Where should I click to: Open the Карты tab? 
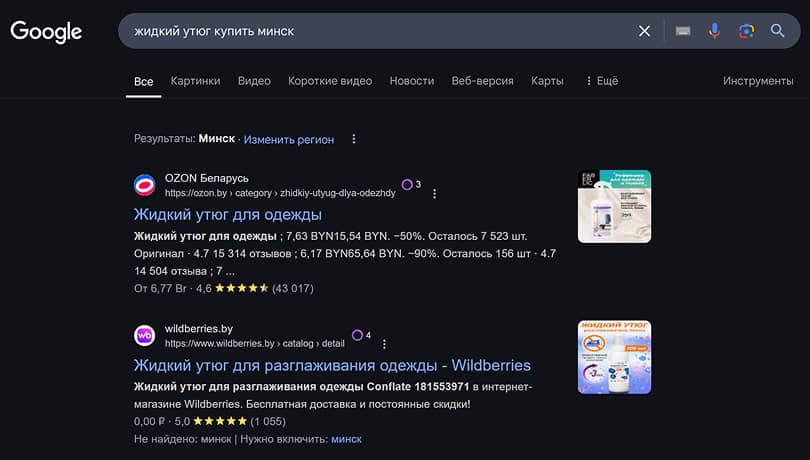pyautogui.click(x=547, y=81)
